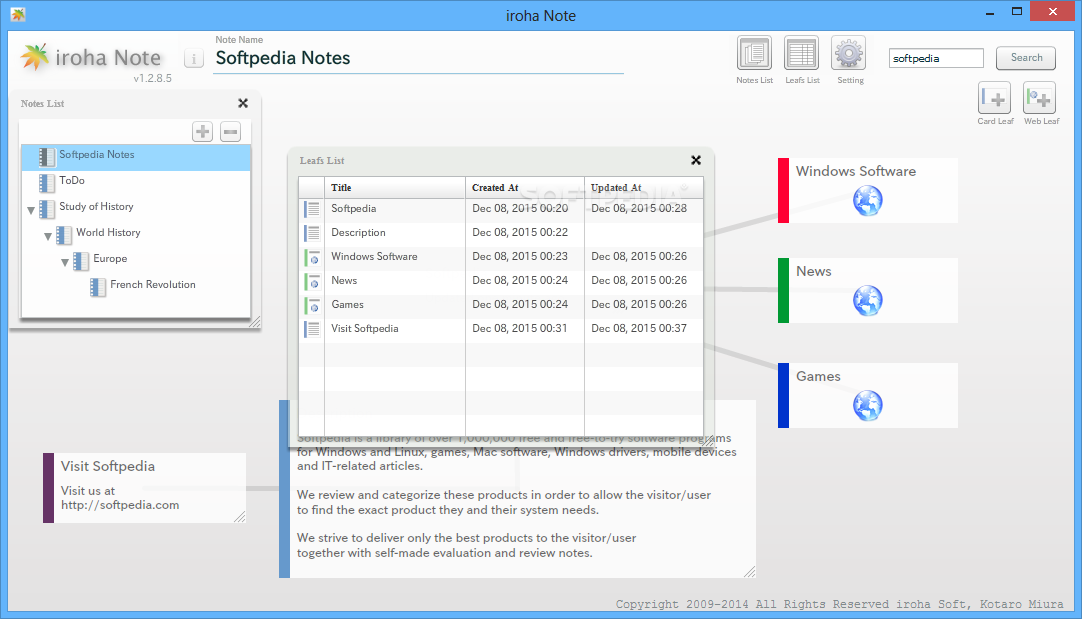Add a new Card Leaf
Viewport: 1082px width, 619px height.
pos(994,98)
